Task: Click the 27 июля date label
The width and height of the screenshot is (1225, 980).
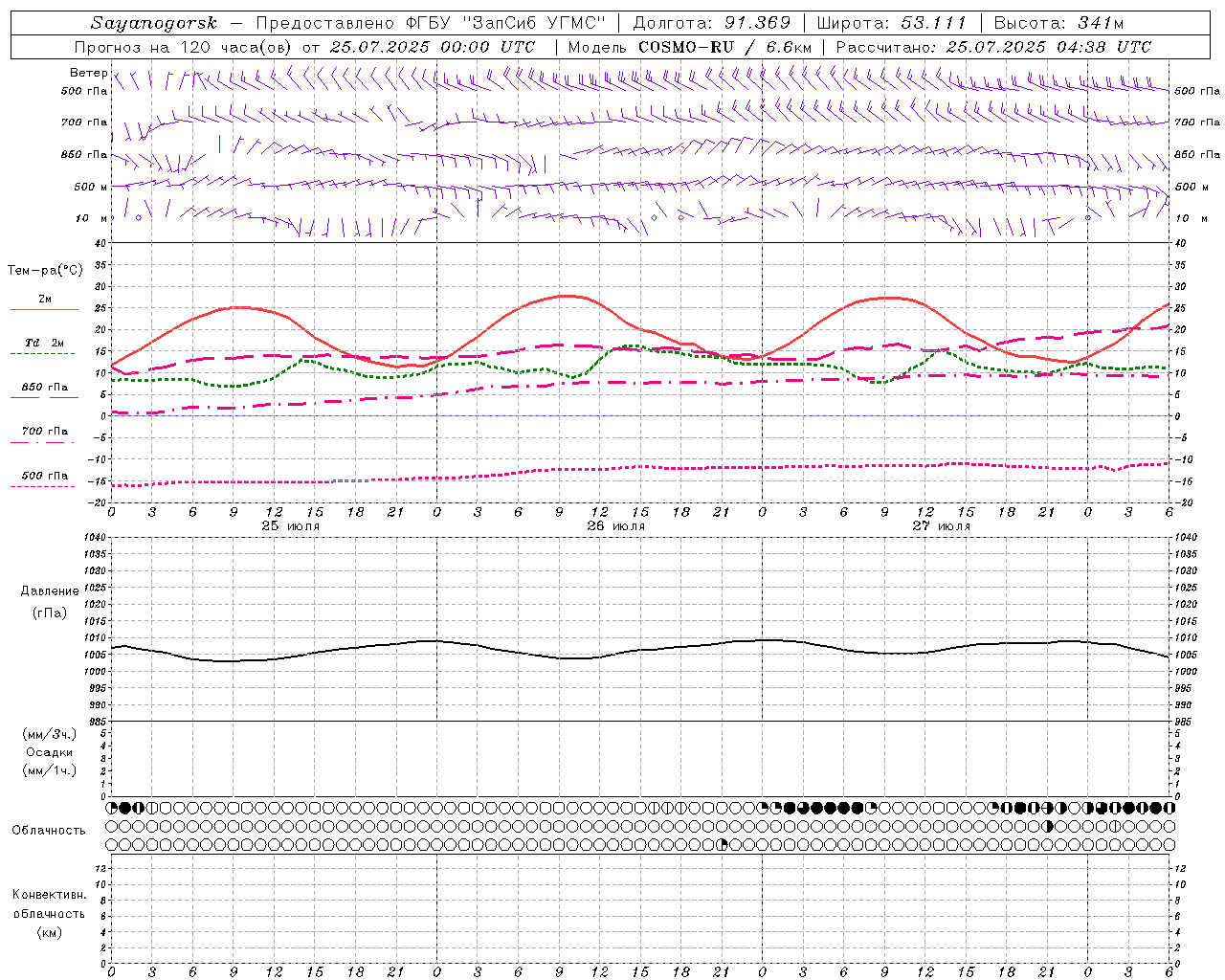Action: click(x=942, y=526)
